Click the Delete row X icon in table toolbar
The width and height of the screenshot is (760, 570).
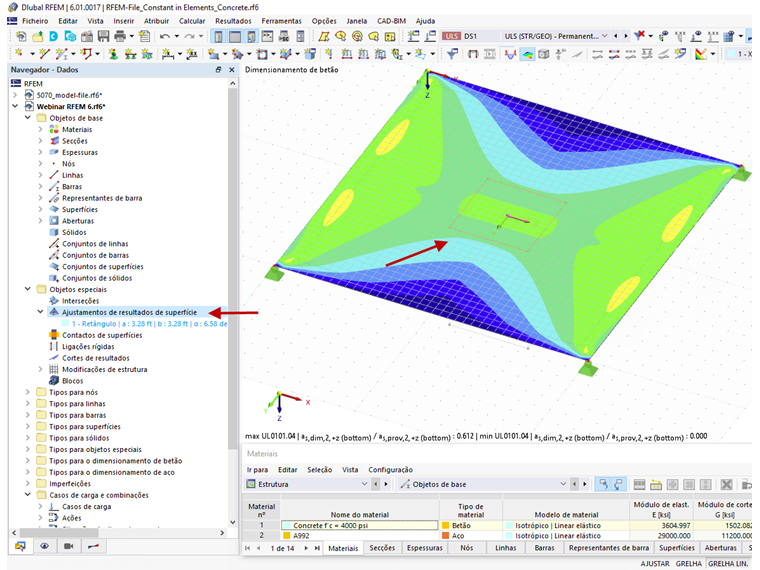tap(726, 484)
